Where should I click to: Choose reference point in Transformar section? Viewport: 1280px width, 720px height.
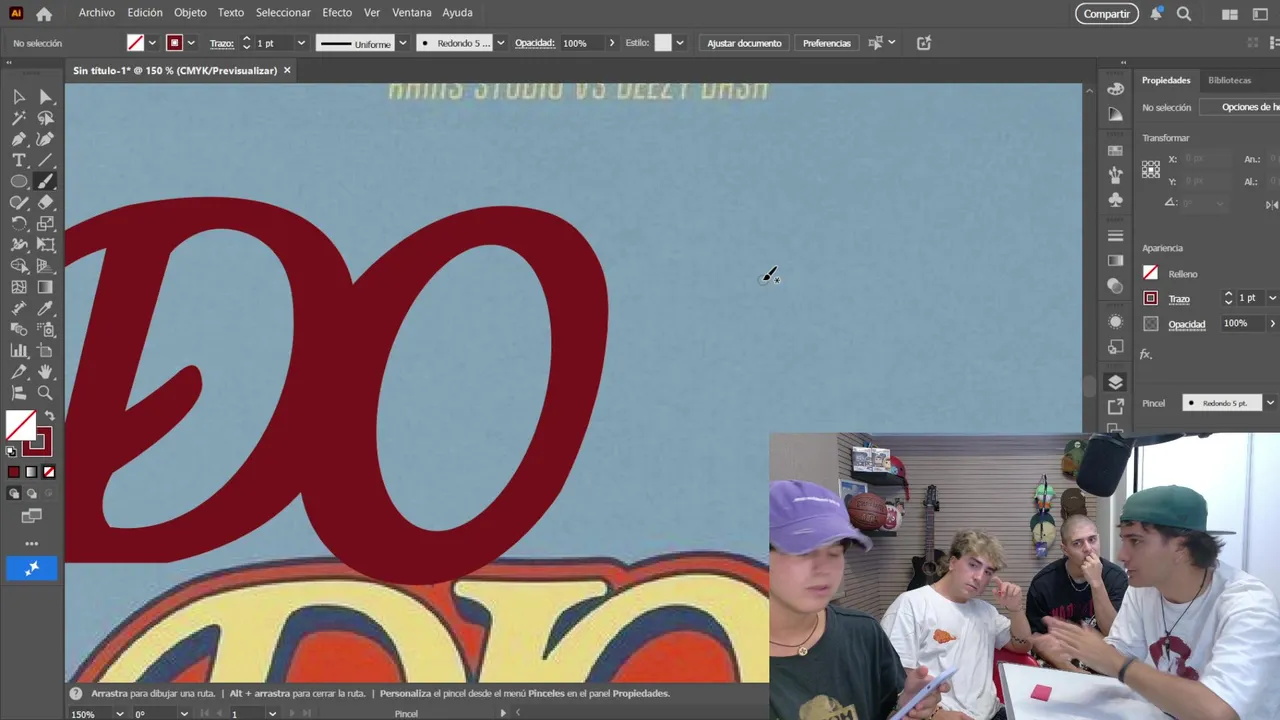tap(1151, 170)
